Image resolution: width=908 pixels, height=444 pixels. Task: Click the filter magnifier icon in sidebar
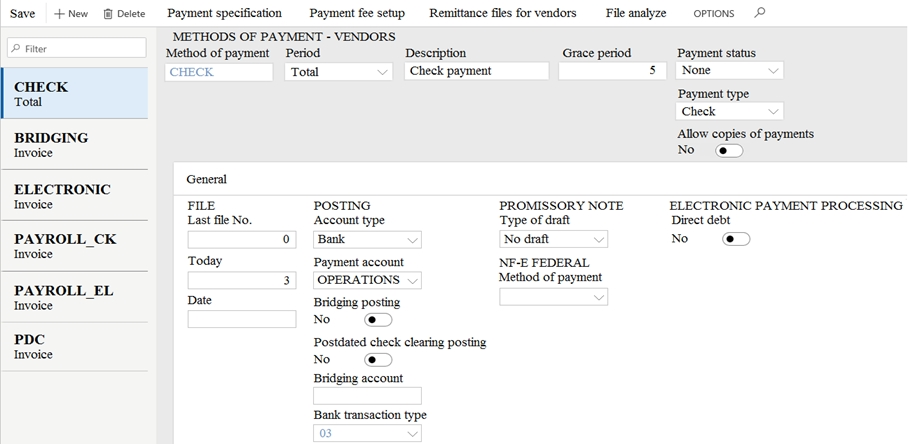coord(16,48)
